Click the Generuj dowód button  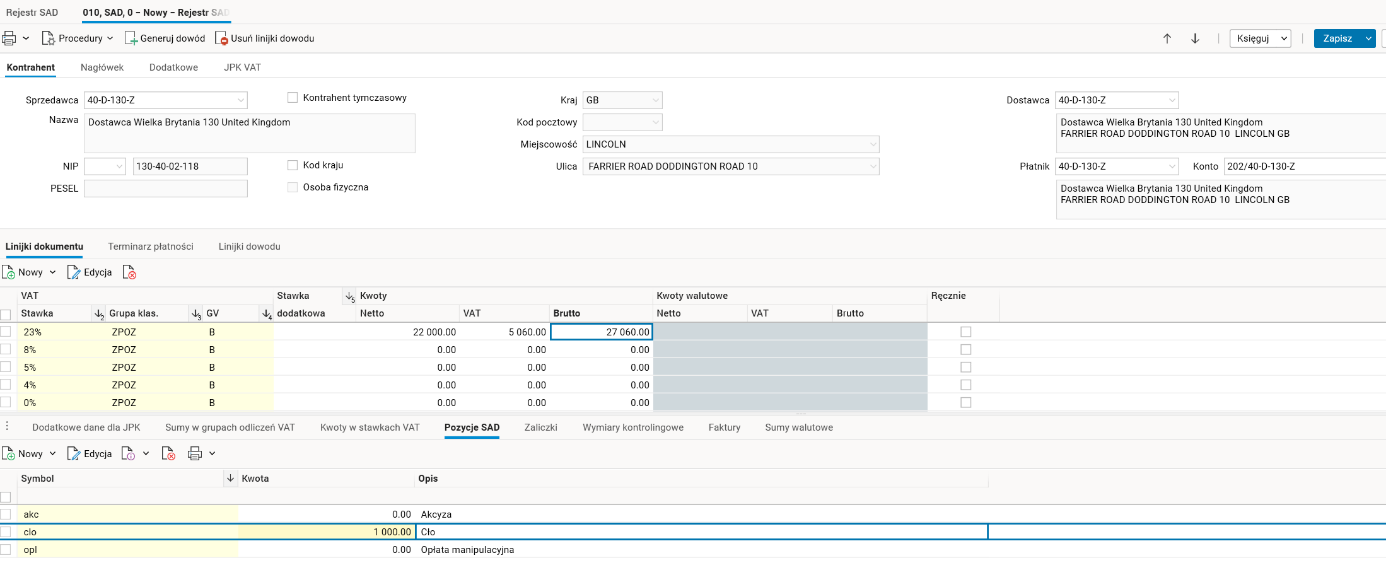[164, 38]
